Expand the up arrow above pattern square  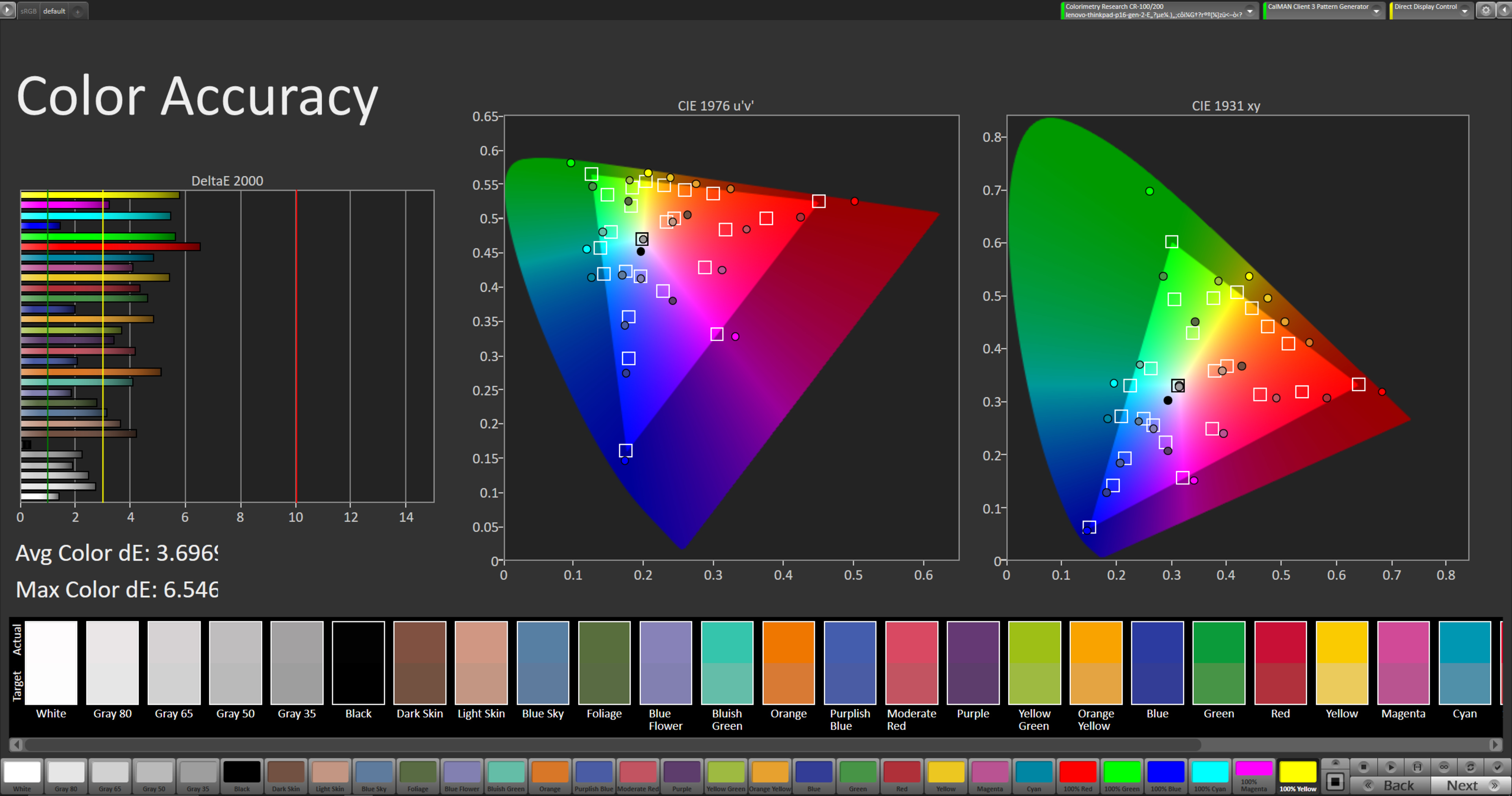1335,763
